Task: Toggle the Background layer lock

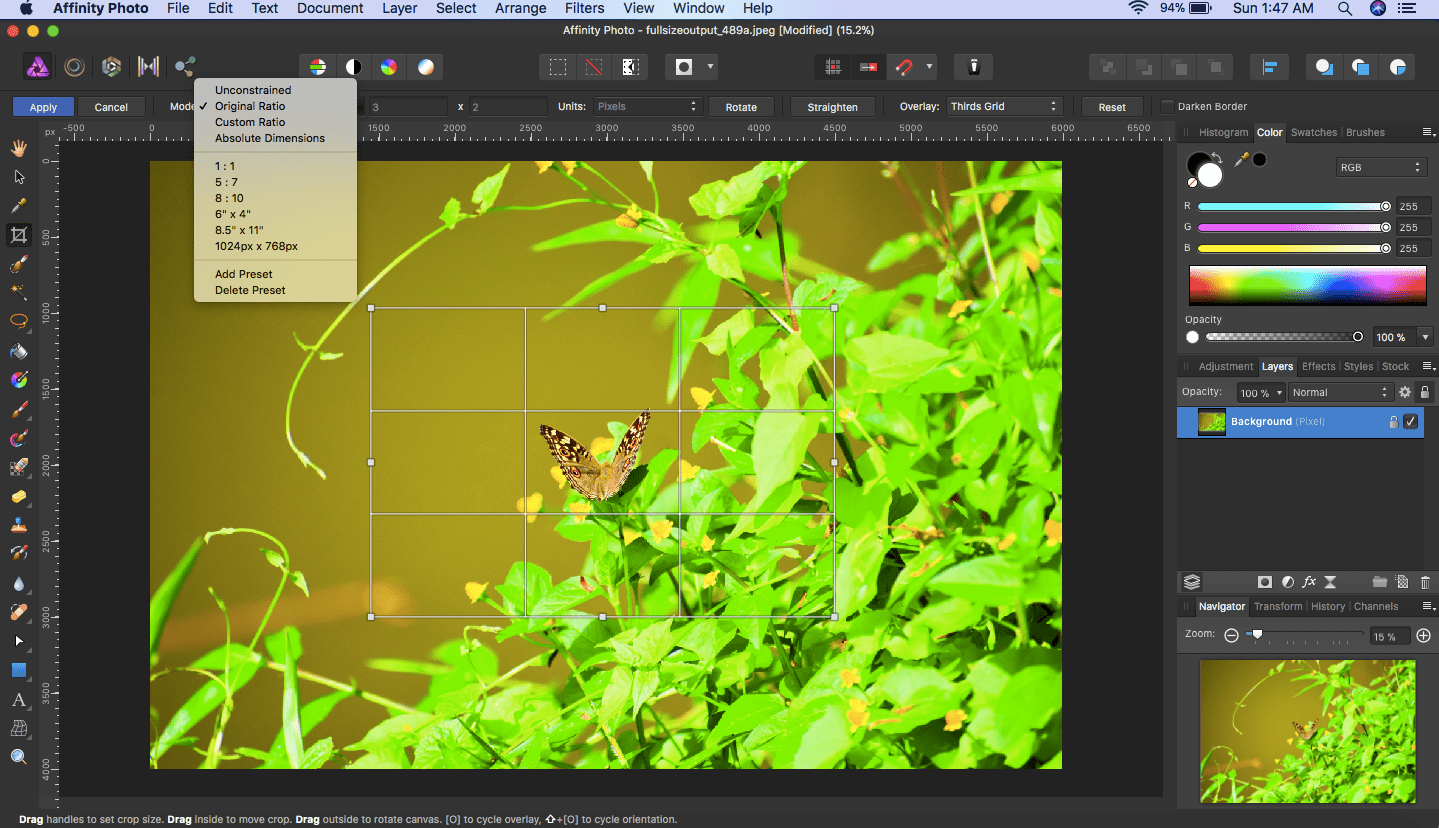Action: (x=1392, y=422)
